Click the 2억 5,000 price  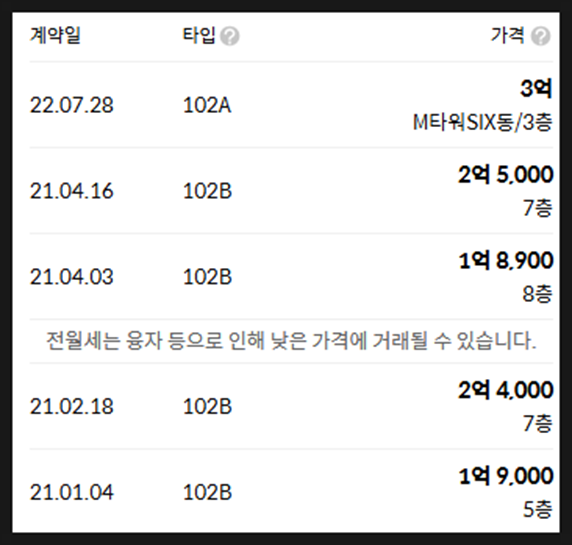tap(506, 174)
